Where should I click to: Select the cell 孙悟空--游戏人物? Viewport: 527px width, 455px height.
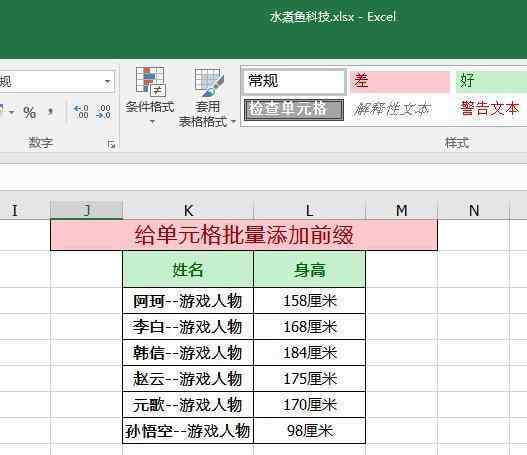(188, 431)
